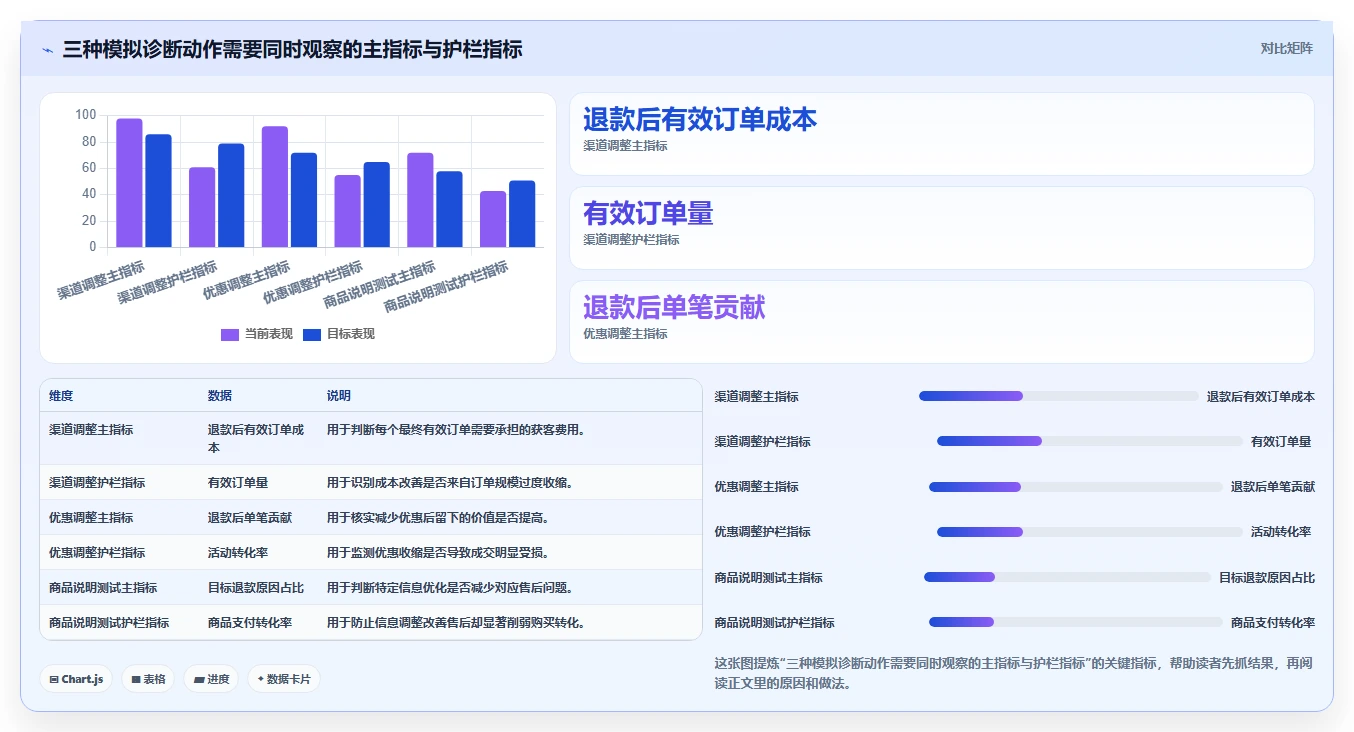This screenshot has width=1354, height=732.
Task: Click the purple 当前表现 bar for 商品说明测试护栏指标
Action: [493, 219]
